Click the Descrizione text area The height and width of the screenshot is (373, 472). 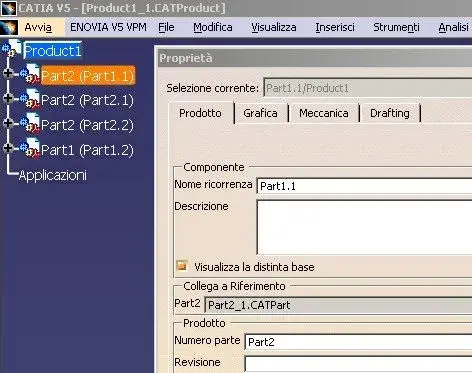[364, 227]
